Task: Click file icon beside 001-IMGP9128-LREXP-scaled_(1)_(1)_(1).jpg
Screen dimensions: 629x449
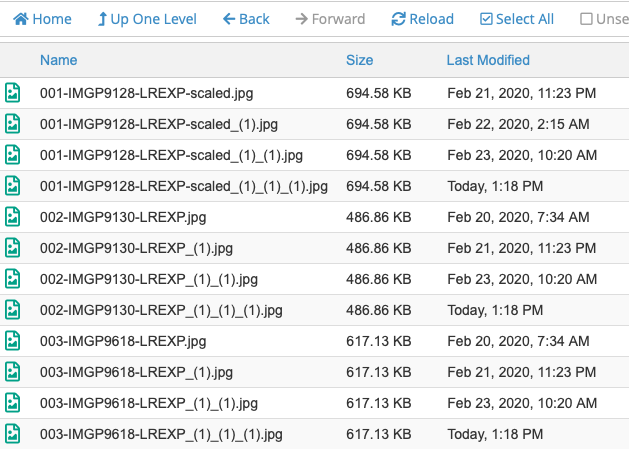Action: (13, 186)
